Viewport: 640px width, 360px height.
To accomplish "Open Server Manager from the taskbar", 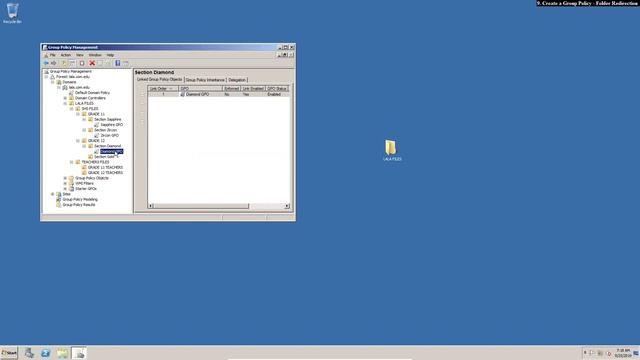I will [29, 353].
